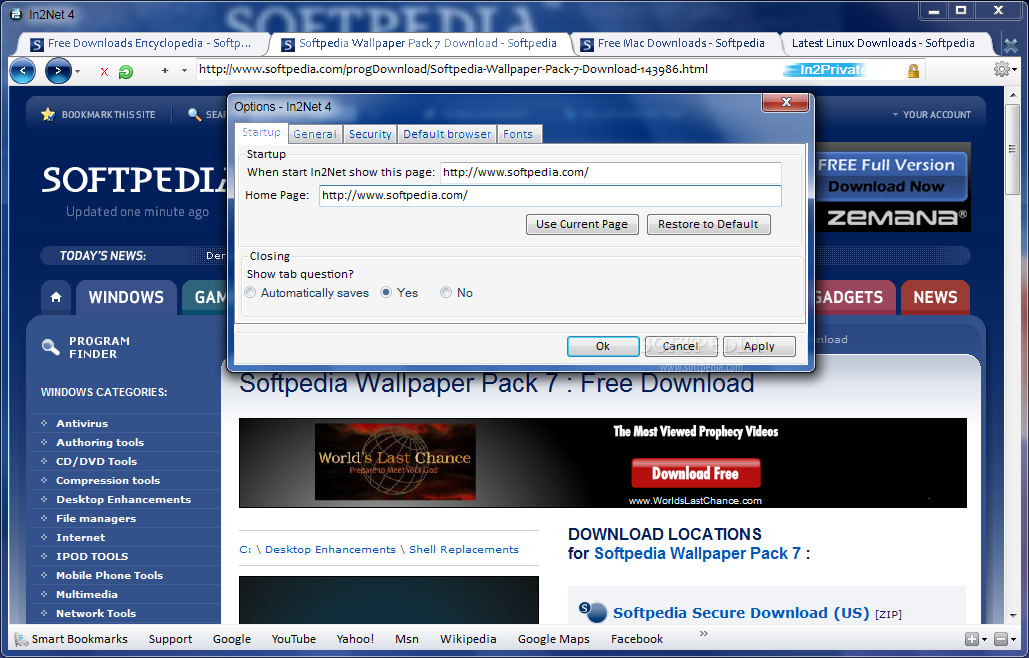This screenshot has height=658, width=1029.
Task: Click the Bookmark This Site star icon
Action: point(48,115)
